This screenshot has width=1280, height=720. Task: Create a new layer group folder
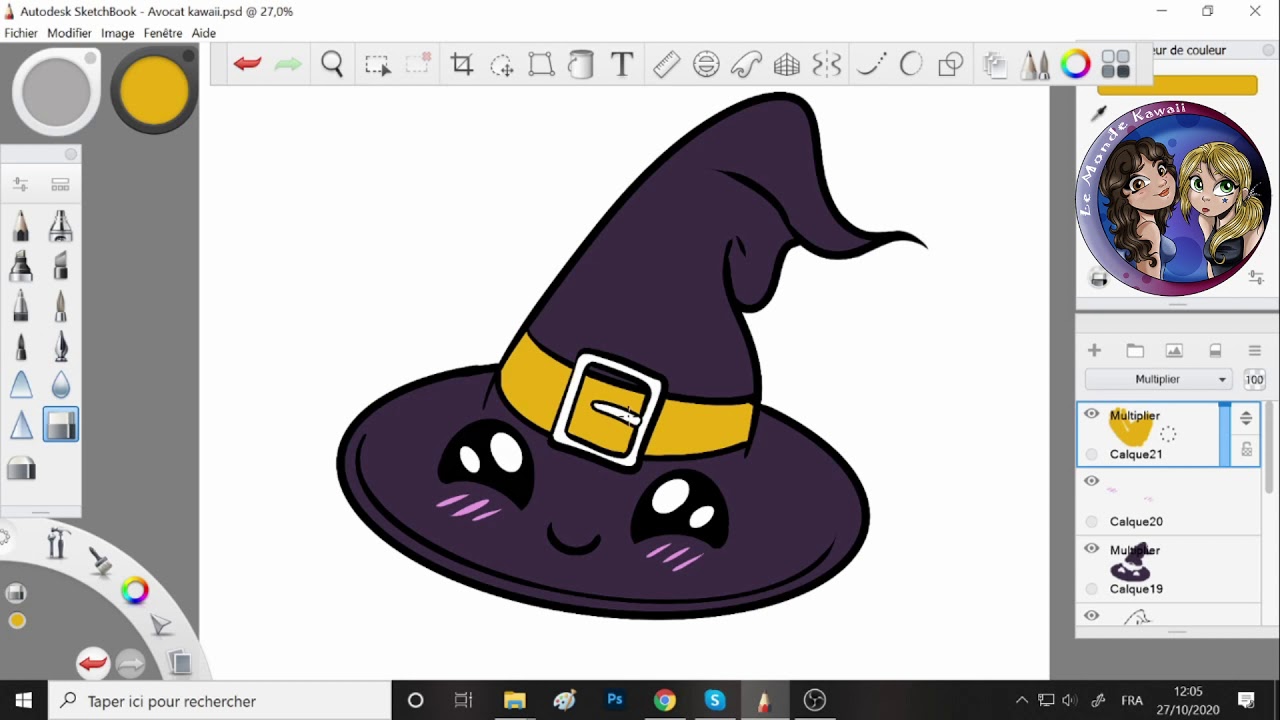point(1134,351)
